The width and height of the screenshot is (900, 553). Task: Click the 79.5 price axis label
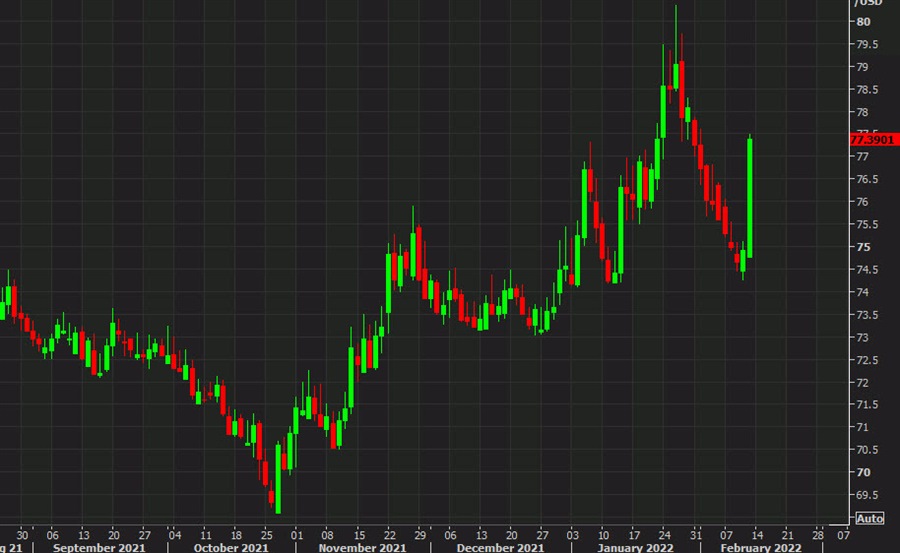point(867,44)
